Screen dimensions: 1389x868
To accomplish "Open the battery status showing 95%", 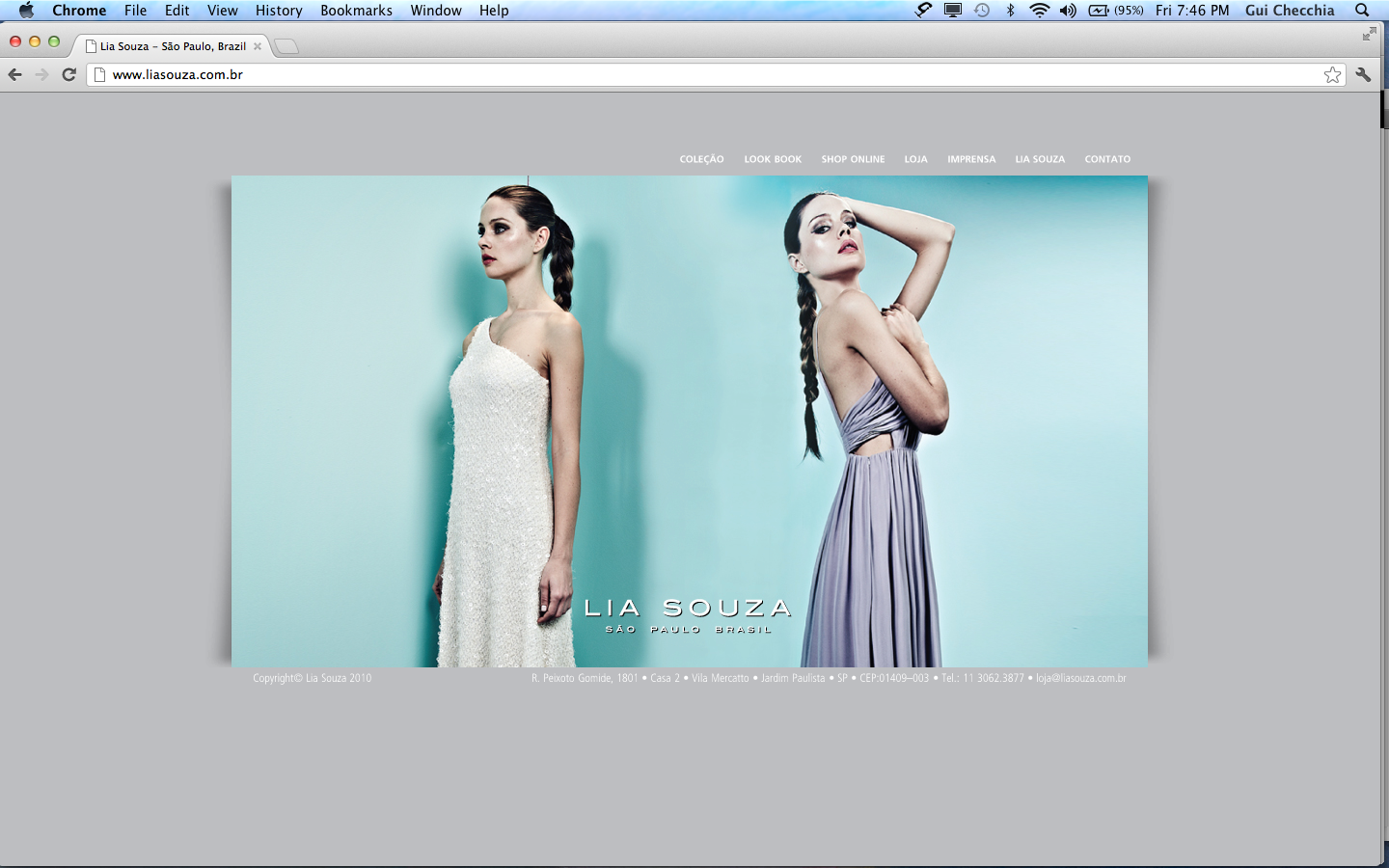I will [x=1116, y=11].
